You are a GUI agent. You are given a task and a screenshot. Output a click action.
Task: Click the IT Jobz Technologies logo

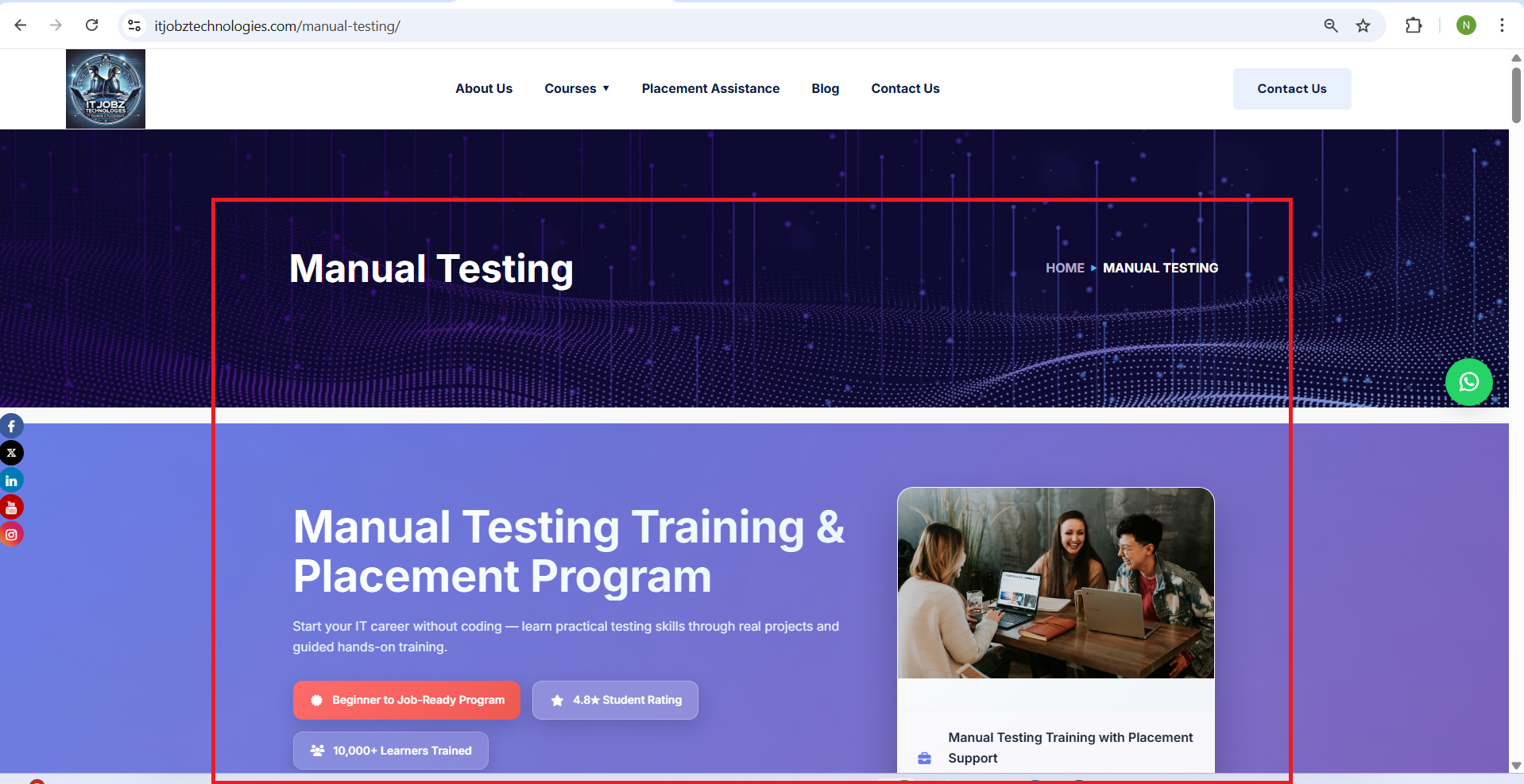[106, 89]
